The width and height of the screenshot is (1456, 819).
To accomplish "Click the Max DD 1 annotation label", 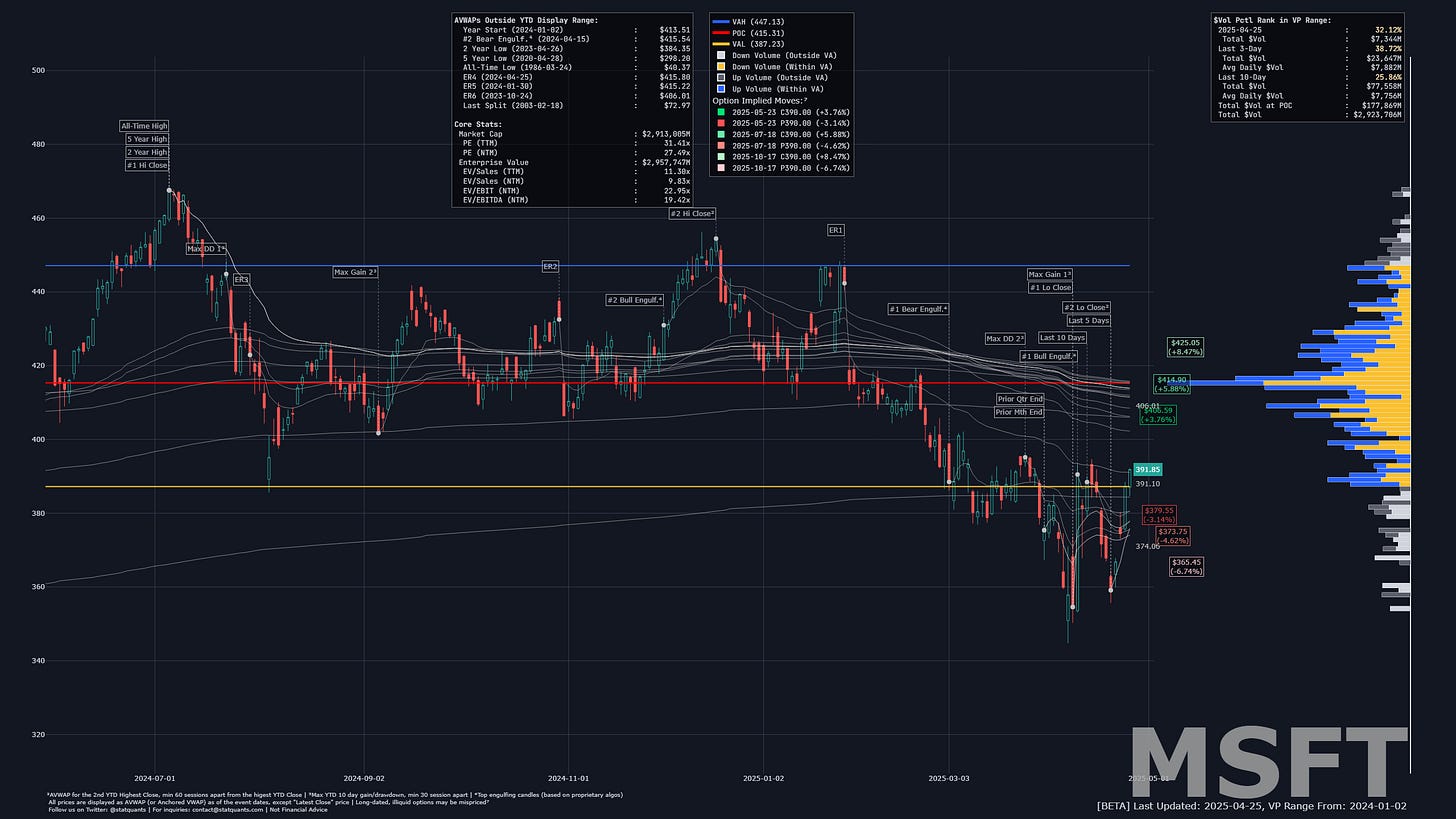I will point(206,248).
